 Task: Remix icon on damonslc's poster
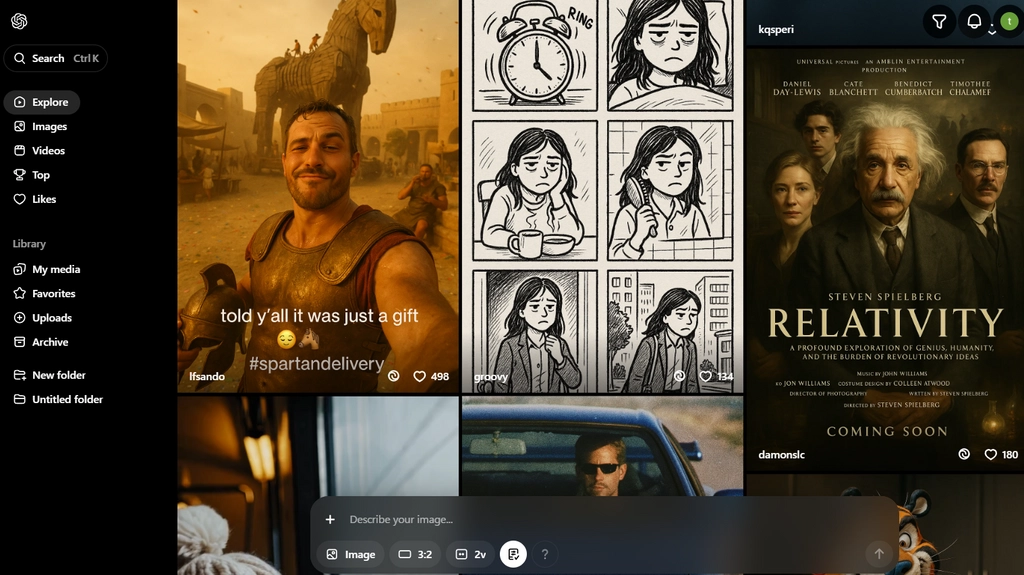tap(964, 454)
